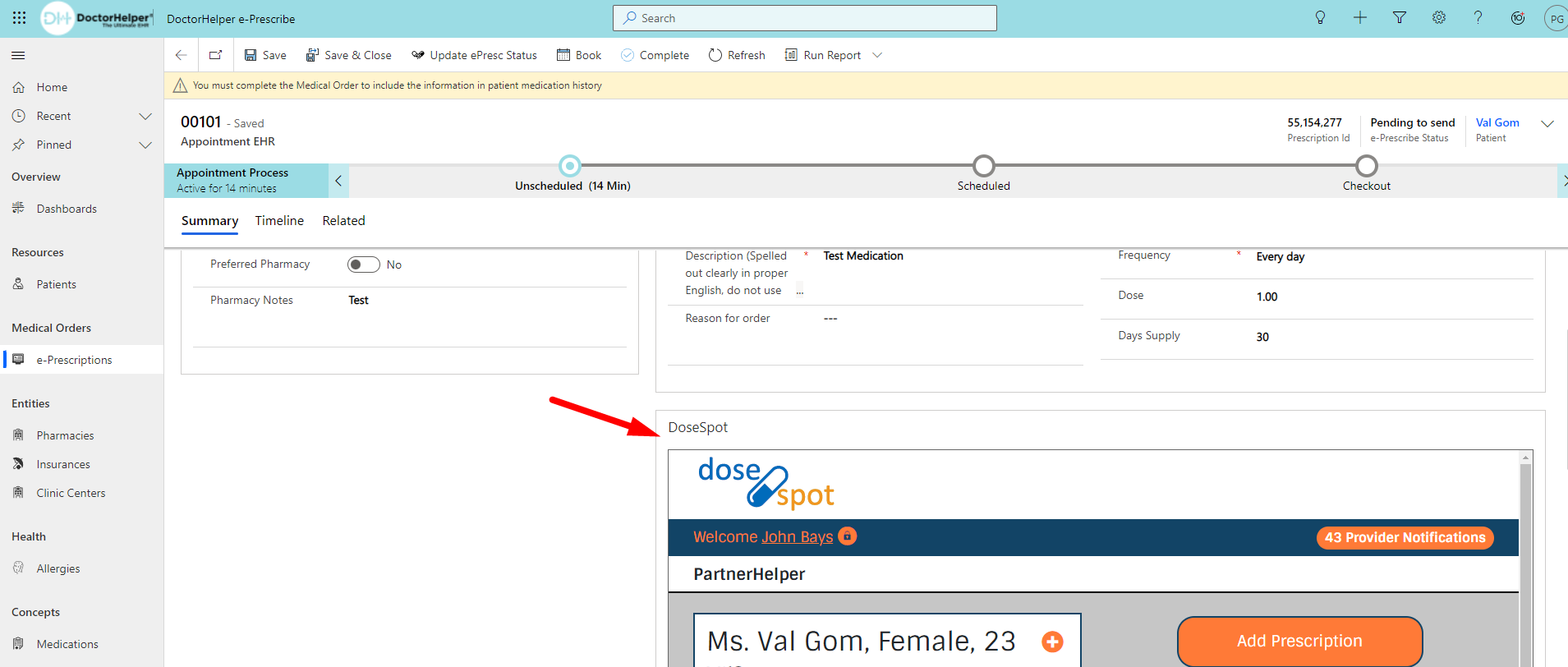Click the DoseSpot logo

click(x=766, y=483)
